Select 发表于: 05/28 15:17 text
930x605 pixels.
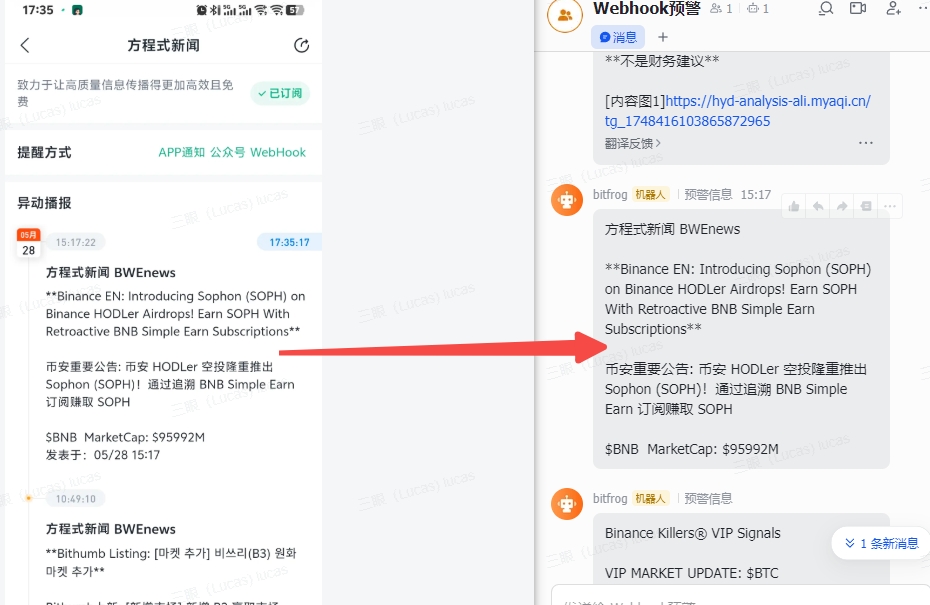tap(103, 455)
